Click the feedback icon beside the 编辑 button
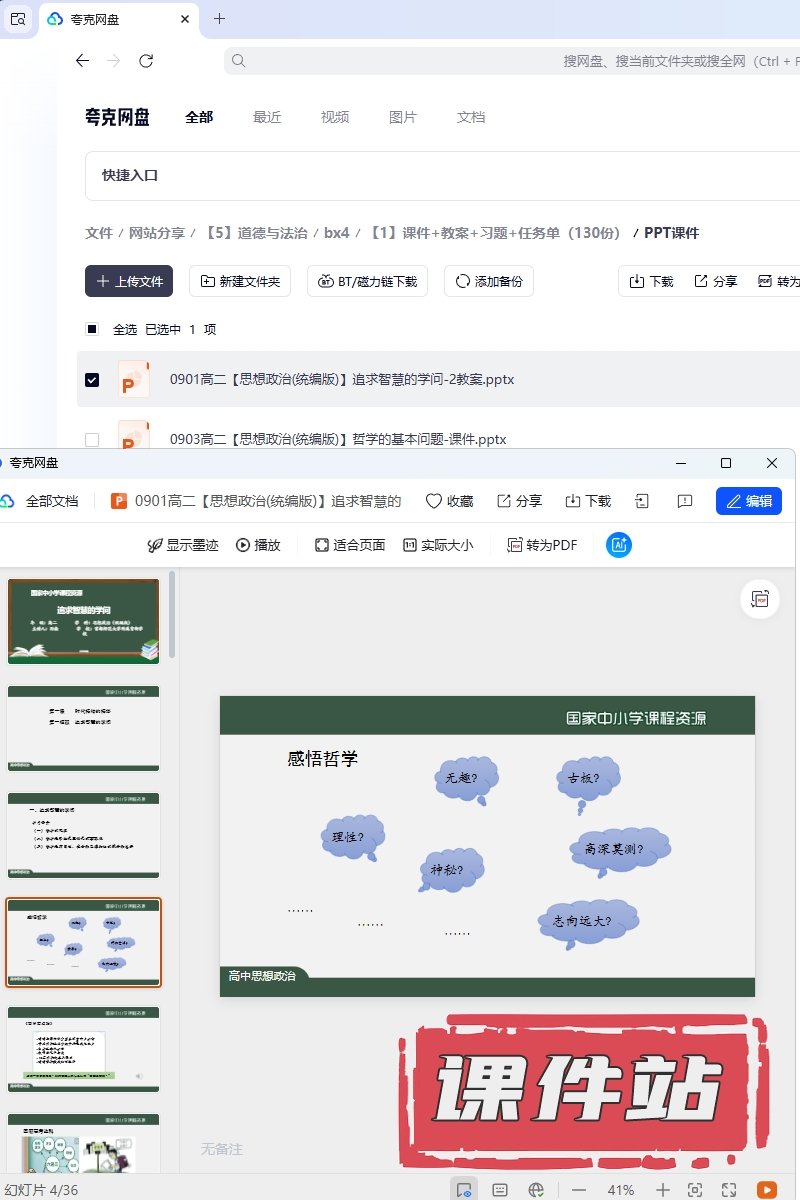The image size is (800, 1200). coord(685,501)
